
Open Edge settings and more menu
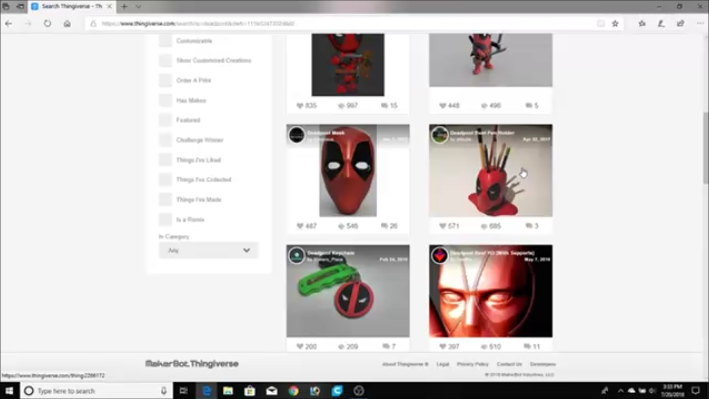(700, 24)
